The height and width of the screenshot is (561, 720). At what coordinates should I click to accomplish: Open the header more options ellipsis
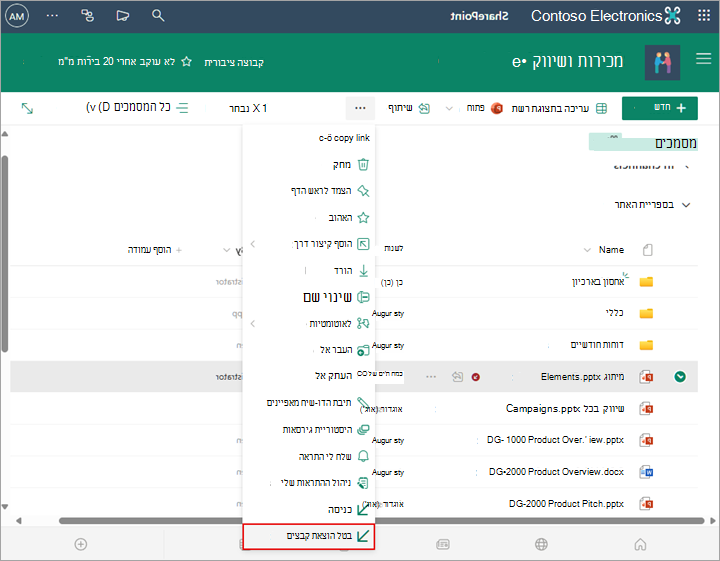pos(52,16)
